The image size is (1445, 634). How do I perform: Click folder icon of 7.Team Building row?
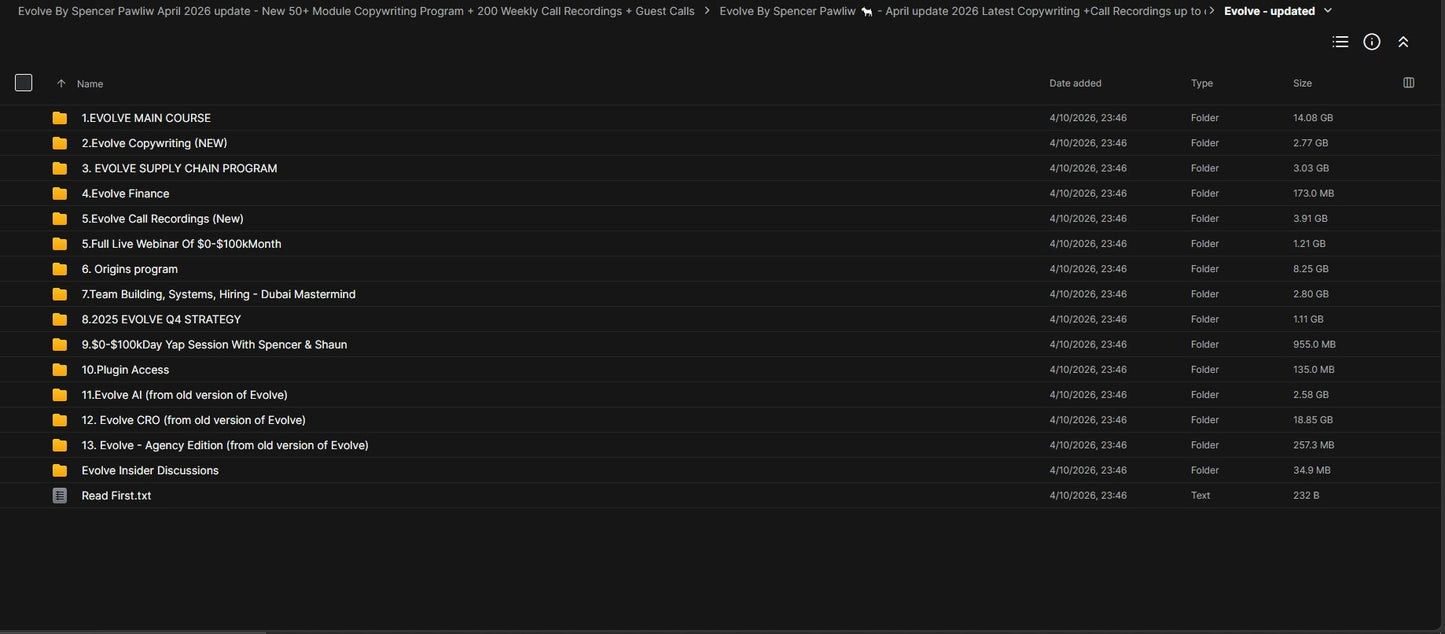(x=60, y=294)
